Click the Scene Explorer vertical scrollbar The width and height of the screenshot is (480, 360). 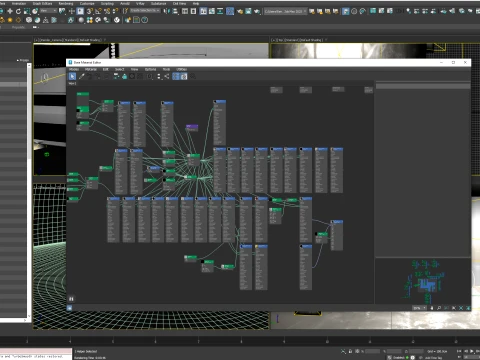[x=29, y=190]
